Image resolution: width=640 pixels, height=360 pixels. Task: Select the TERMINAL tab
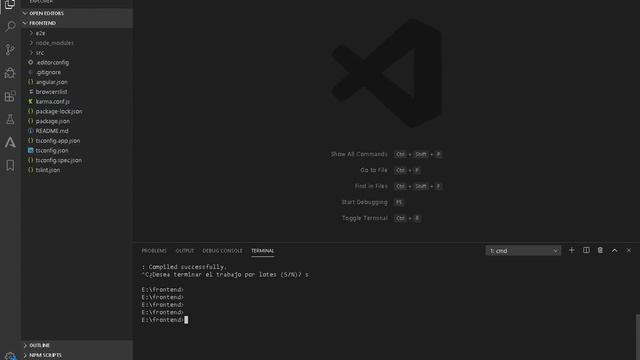click(262, 251)
